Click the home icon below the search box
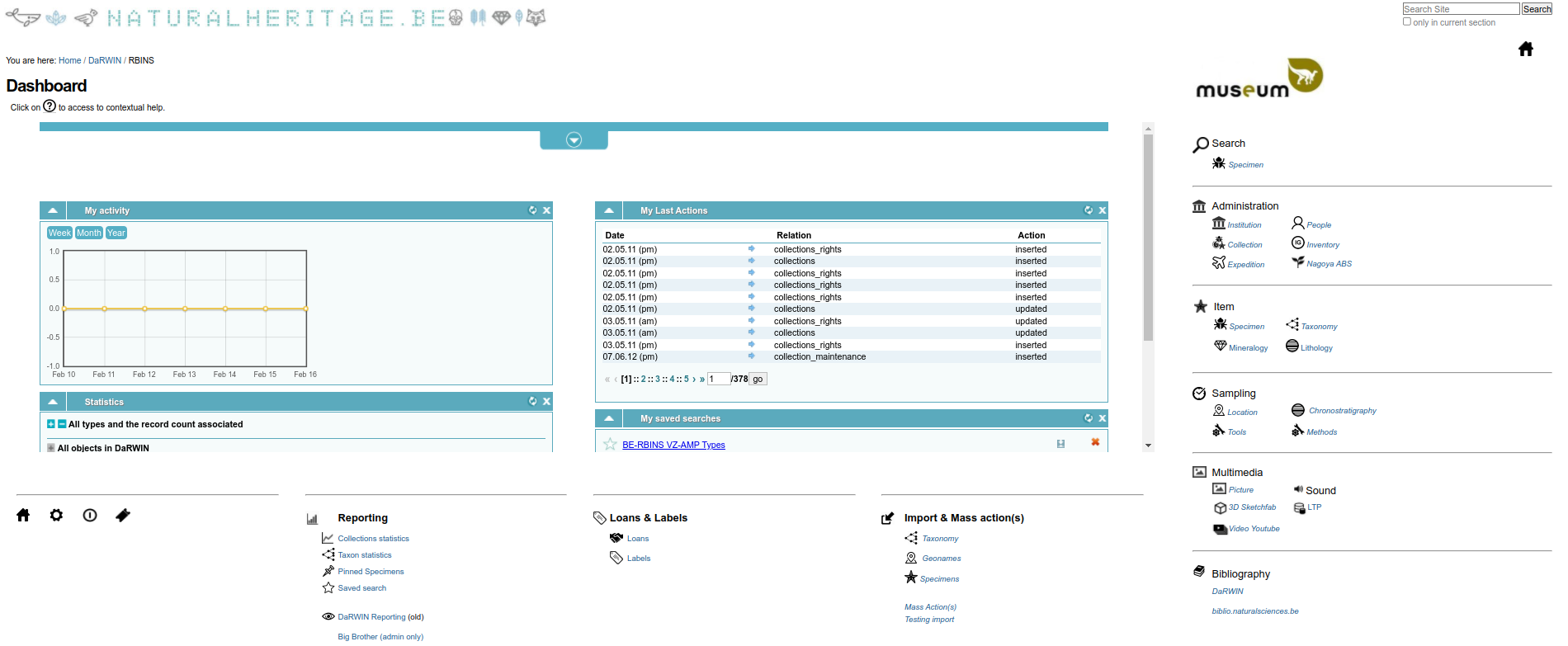The image size is (1568, 646). tap(1525, 50)
